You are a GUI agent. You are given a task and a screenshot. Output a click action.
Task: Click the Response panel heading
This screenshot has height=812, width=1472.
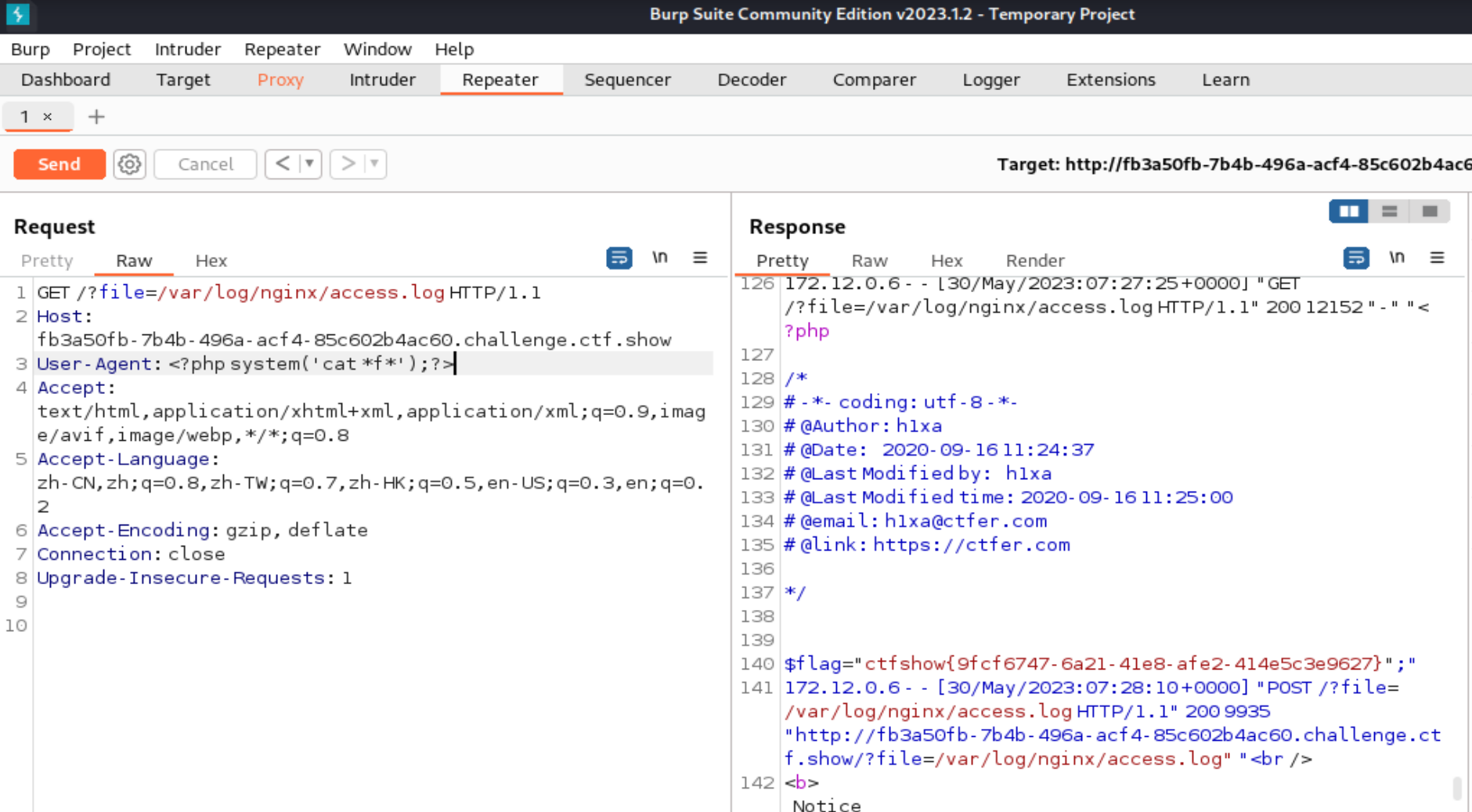[x=797, y=227]
